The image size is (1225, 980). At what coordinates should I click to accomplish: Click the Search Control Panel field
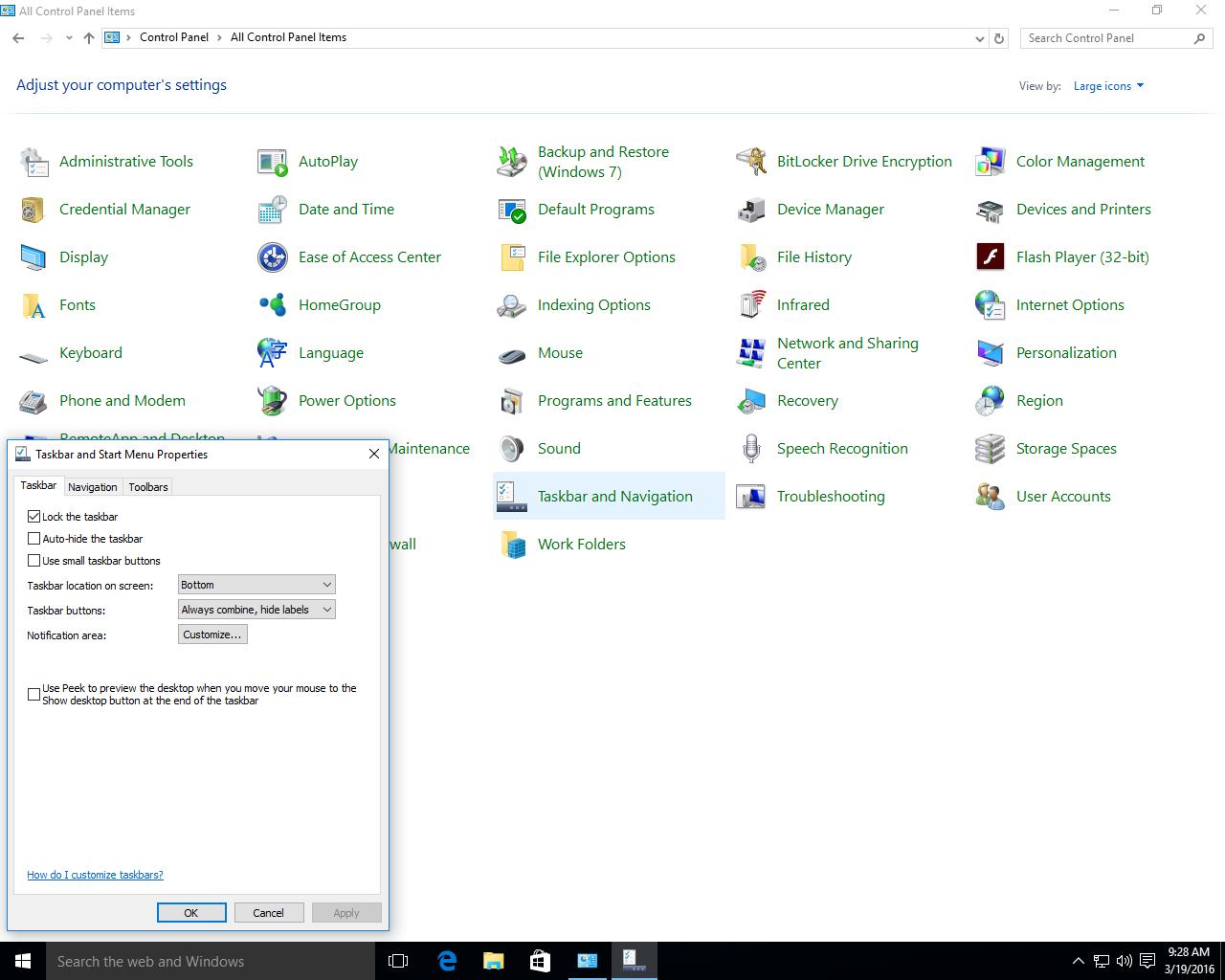[x=1107, y=38]
